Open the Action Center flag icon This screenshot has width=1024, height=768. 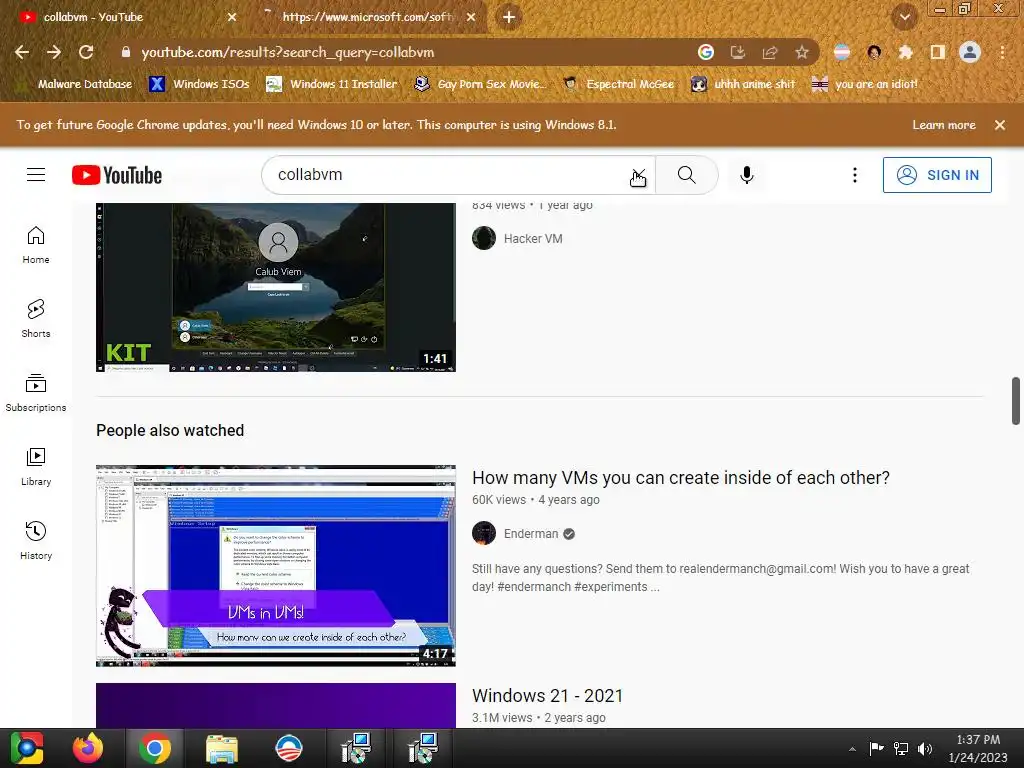click(876, 748)
